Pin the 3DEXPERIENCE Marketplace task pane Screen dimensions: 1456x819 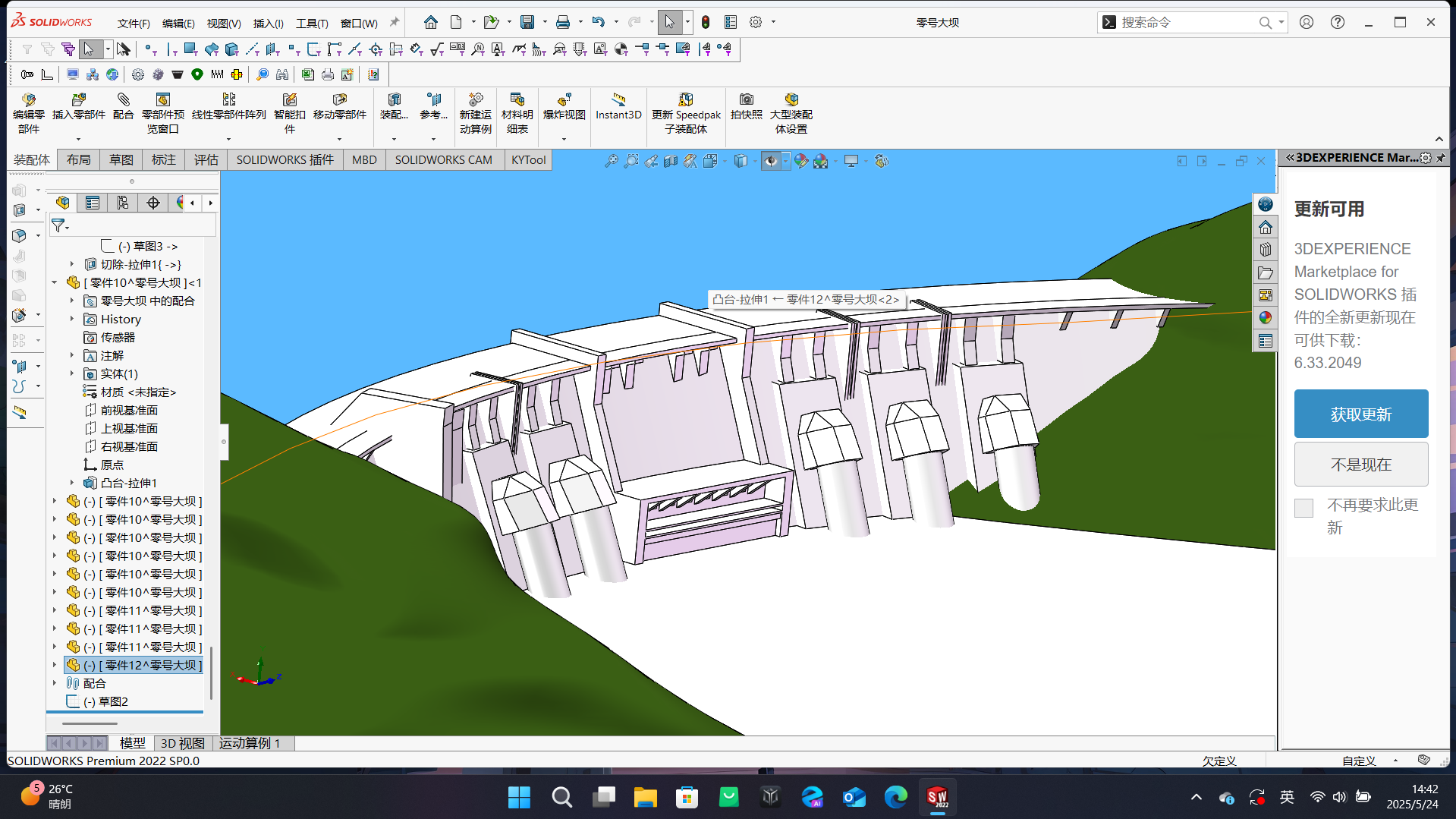tap(1441, 158)
